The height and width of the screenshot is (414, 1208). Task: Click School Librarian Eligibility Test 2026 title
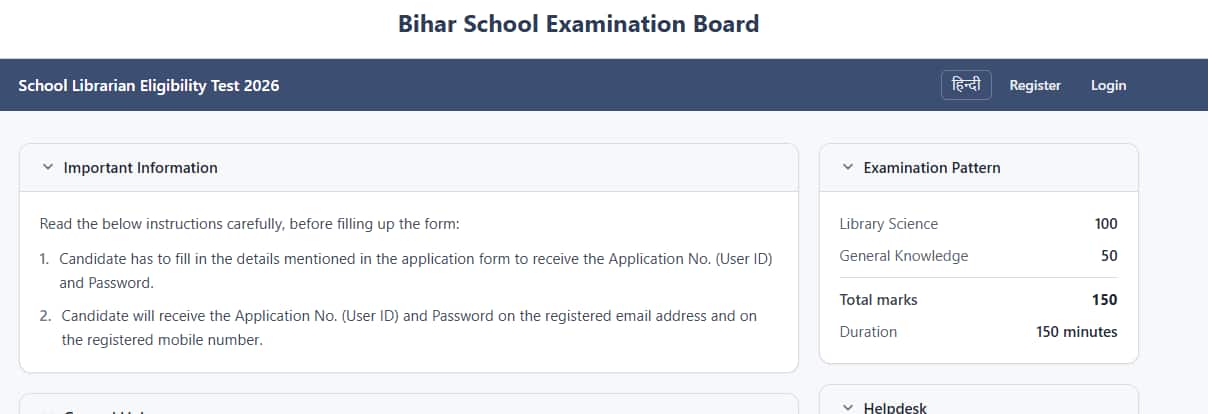click(x=149, y=85)
